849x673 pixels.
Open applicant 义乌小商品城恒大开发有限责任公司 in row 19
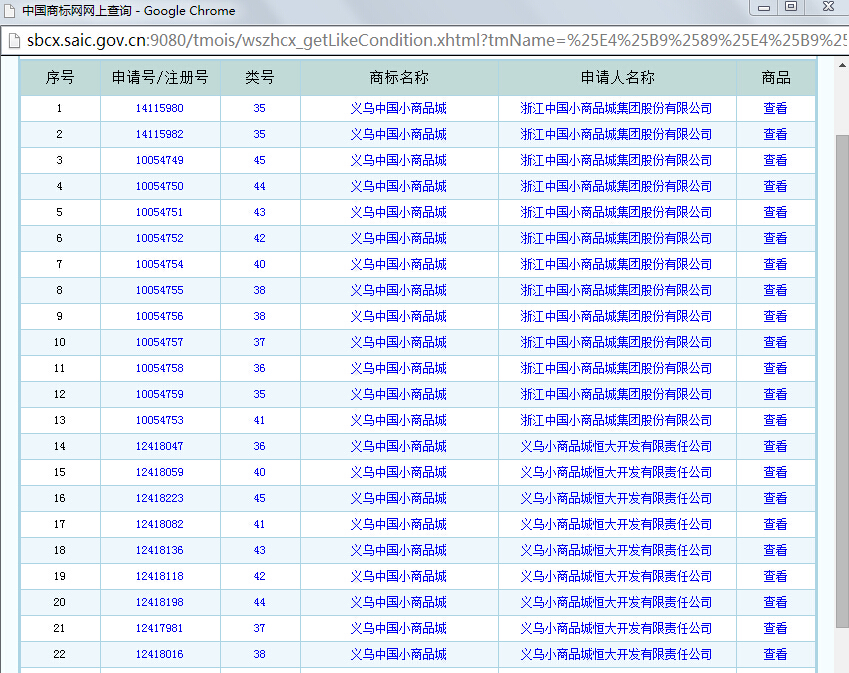pos(616,576)
